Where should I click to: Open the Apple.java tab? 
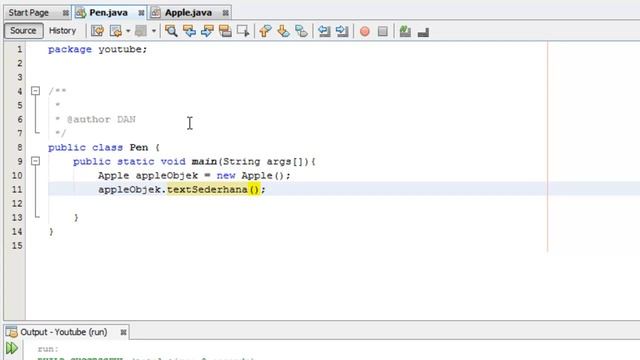(188, 13)
